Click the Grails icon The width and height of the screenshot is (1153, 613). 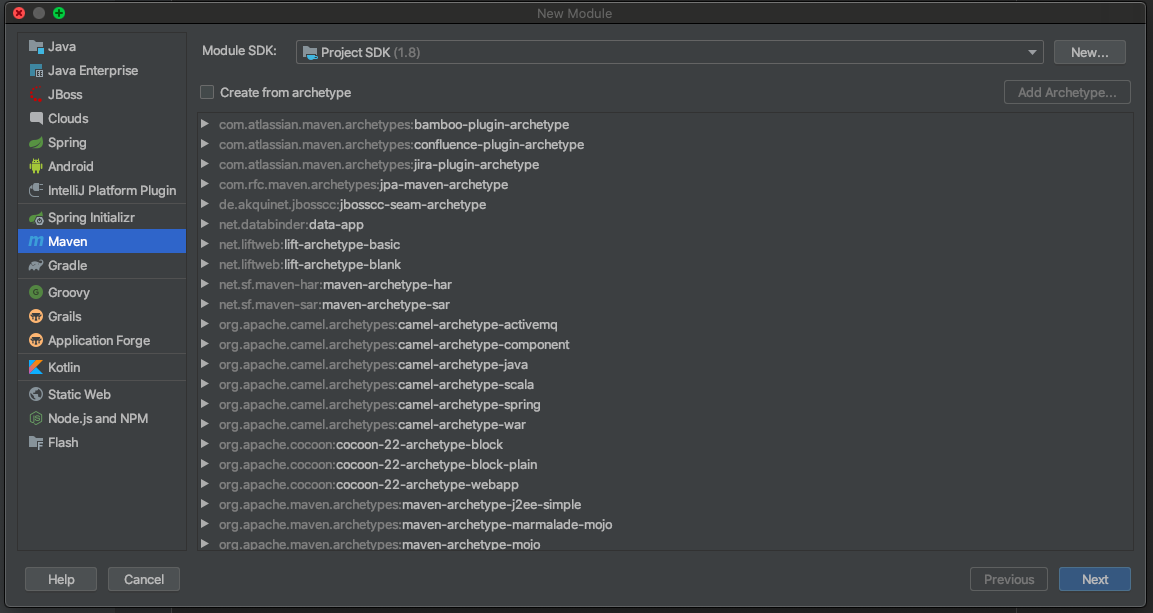click(x=35, y=317)
